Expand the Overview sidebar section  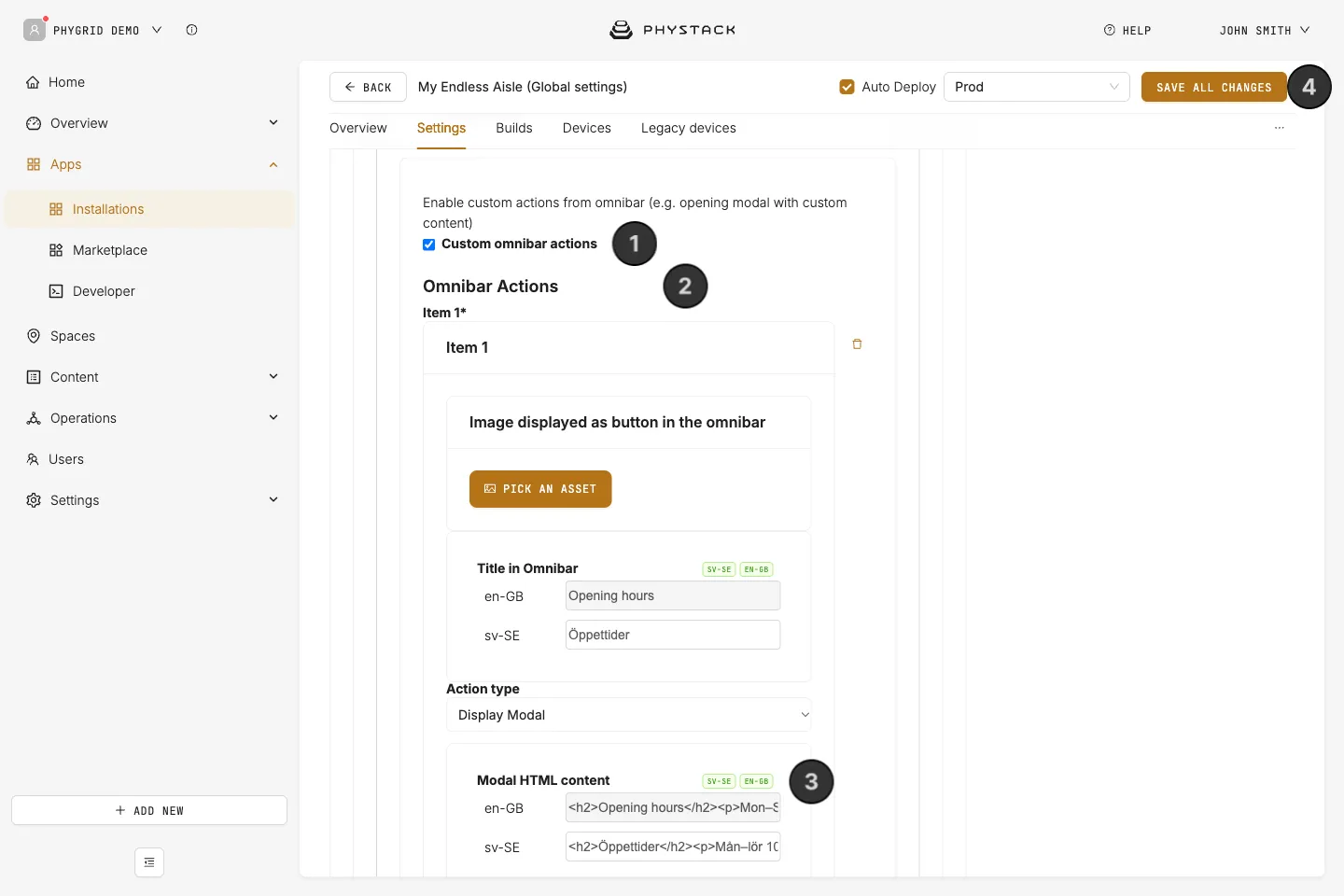tap(273, 122)
